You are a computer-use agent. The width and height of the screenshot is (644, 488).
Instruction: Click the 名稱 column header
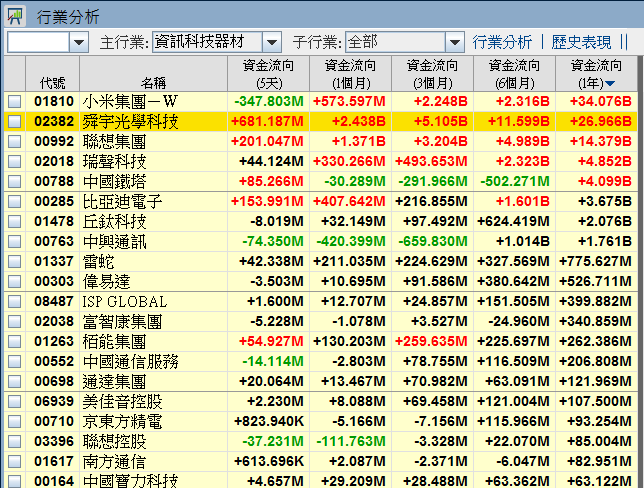click(x=153, y=82)
